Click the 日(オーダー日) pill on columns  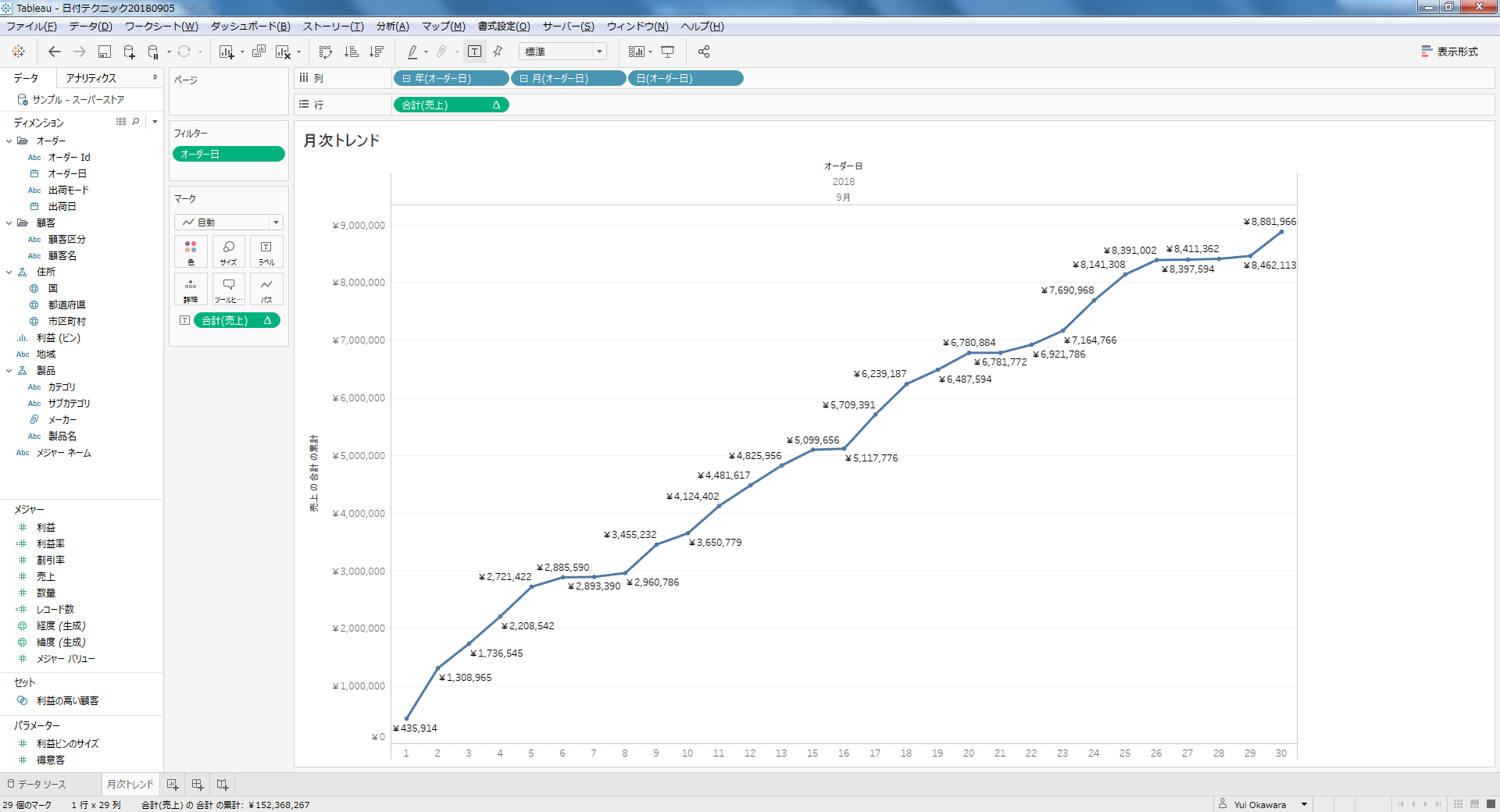tap(686, 79)
